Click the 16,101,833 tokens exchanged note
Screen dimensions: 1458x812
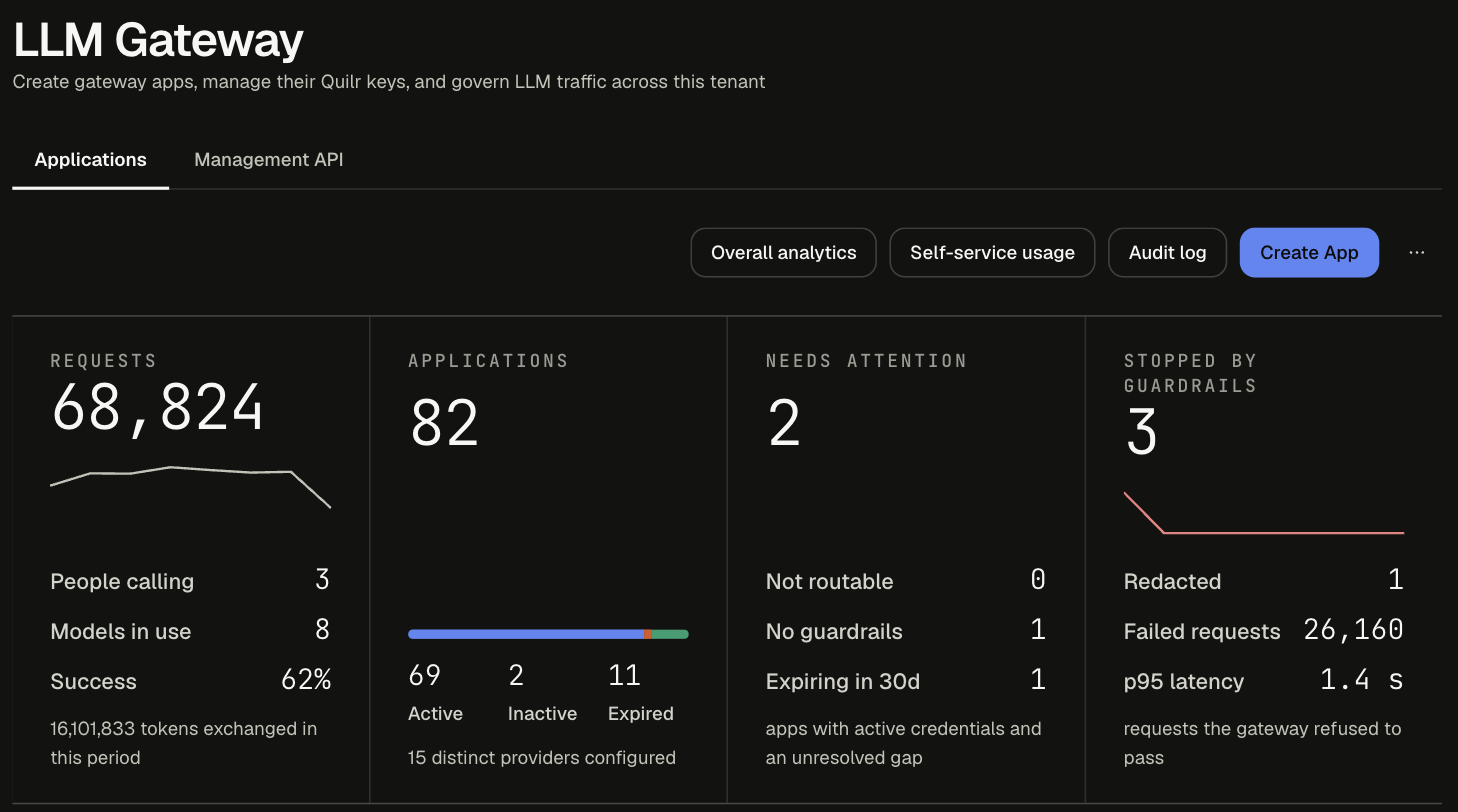(184, 743)
